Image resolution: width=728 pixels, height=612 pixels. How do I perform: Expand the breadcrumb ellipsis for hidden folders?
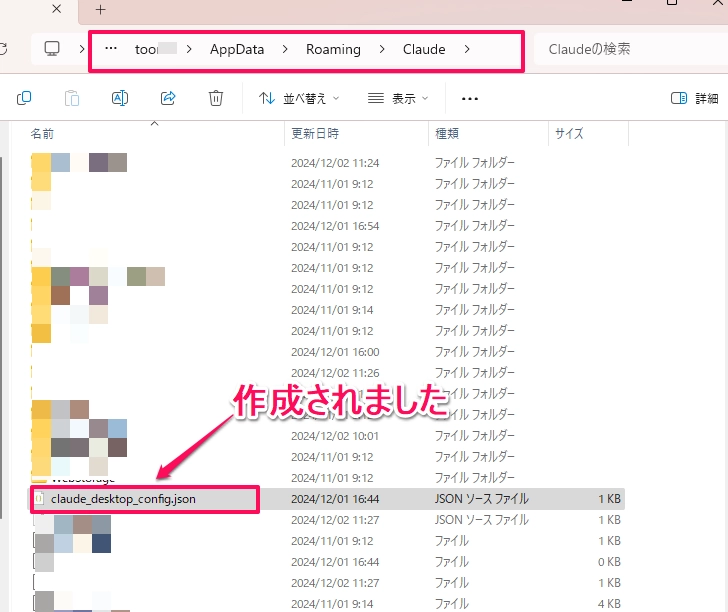point(111,48)
